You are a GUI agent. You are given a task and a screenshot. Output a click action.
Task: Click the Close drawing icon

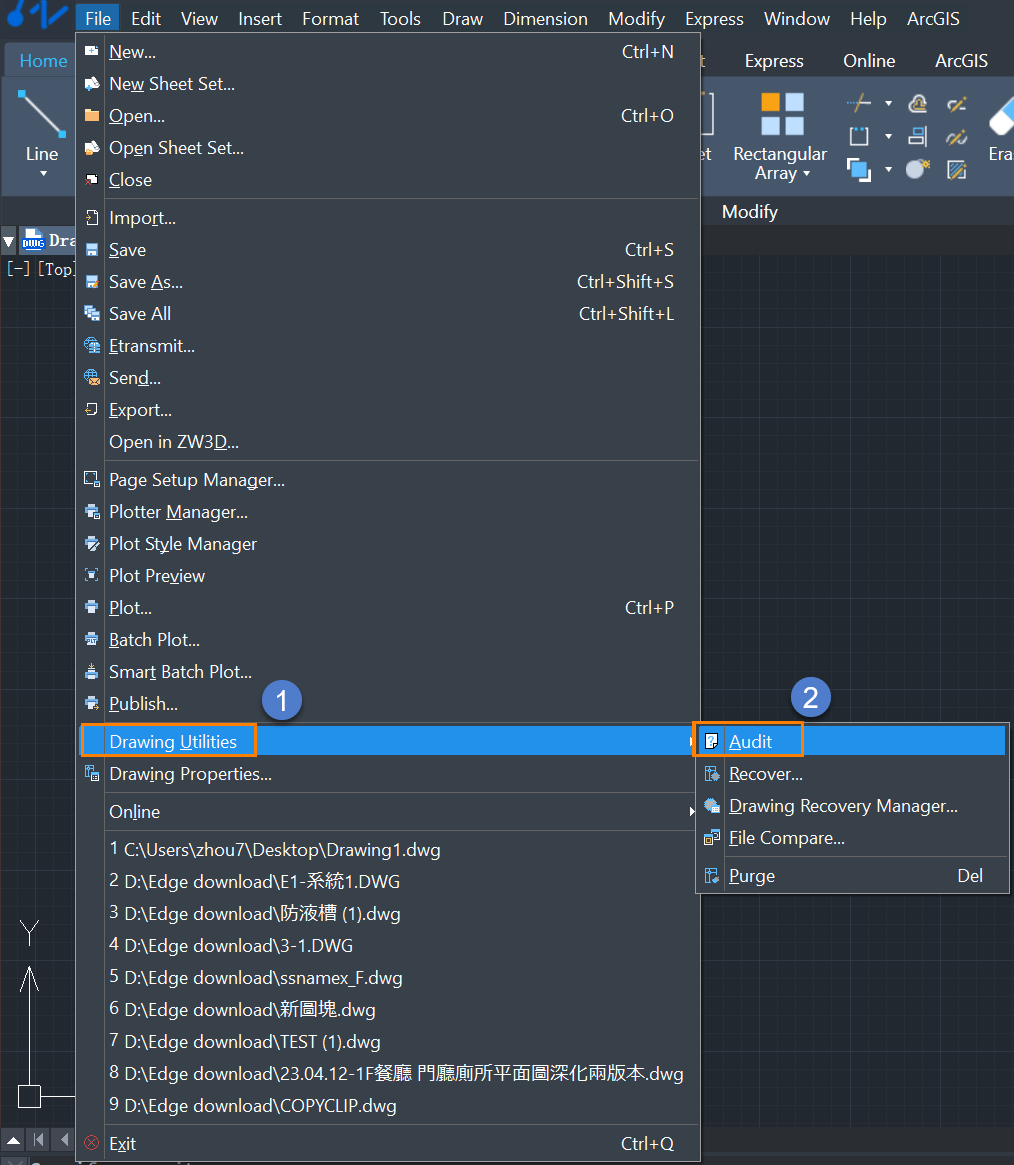click(x=91, y=179)
